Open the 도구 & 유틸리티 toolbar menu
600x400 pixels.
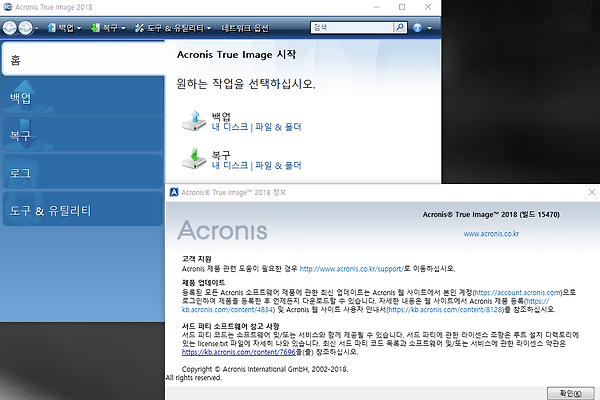point(173,28)
